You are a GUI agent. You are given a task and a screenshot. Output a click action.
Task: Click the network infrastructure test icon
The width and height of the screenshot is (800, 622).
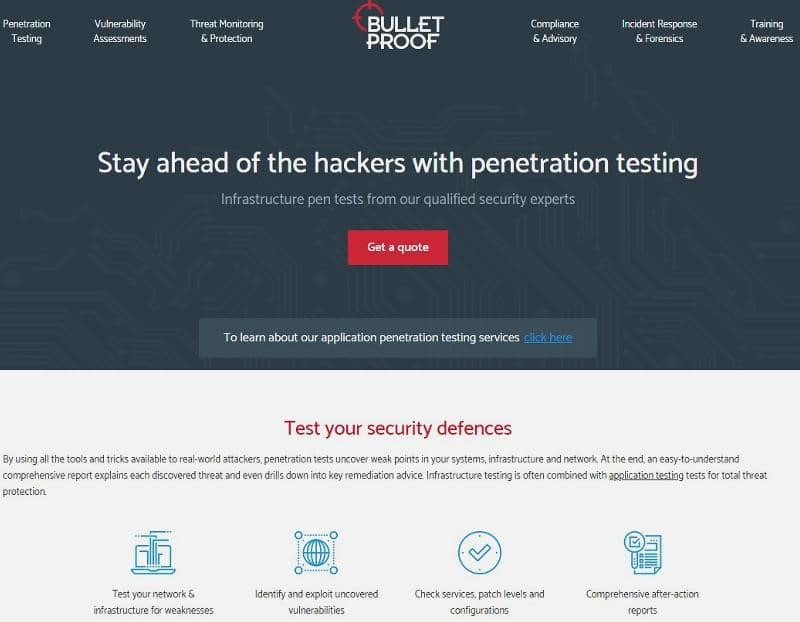point(153,552)
